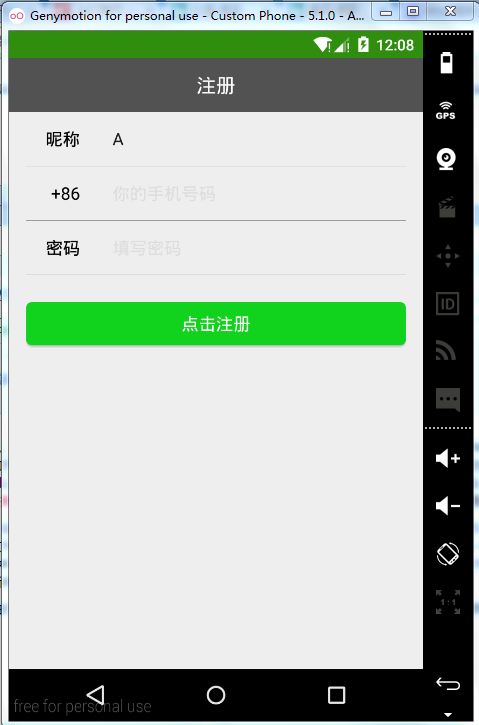Open the identifiers ID widget

point(447,304)
